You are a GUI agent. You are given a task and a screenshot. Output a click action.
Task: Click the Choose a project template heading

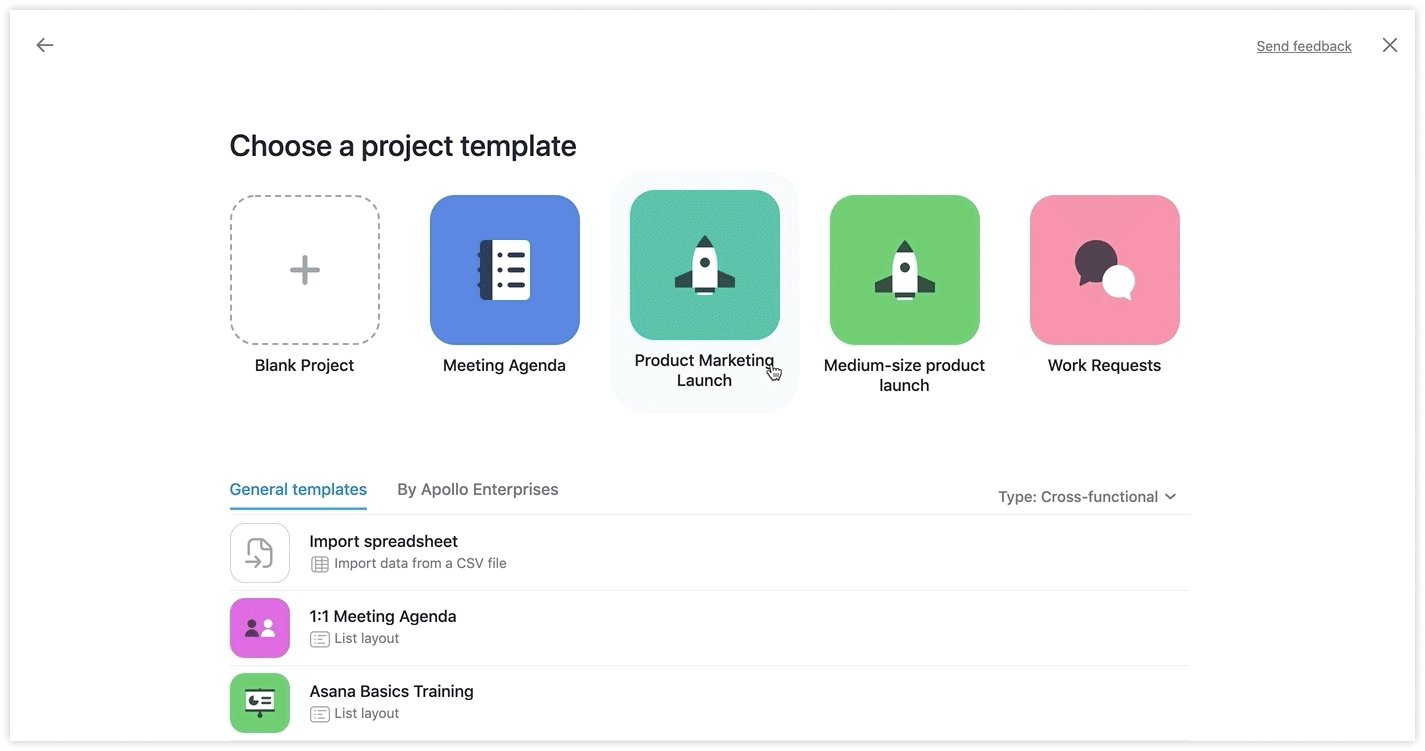[x=403, y=146]
